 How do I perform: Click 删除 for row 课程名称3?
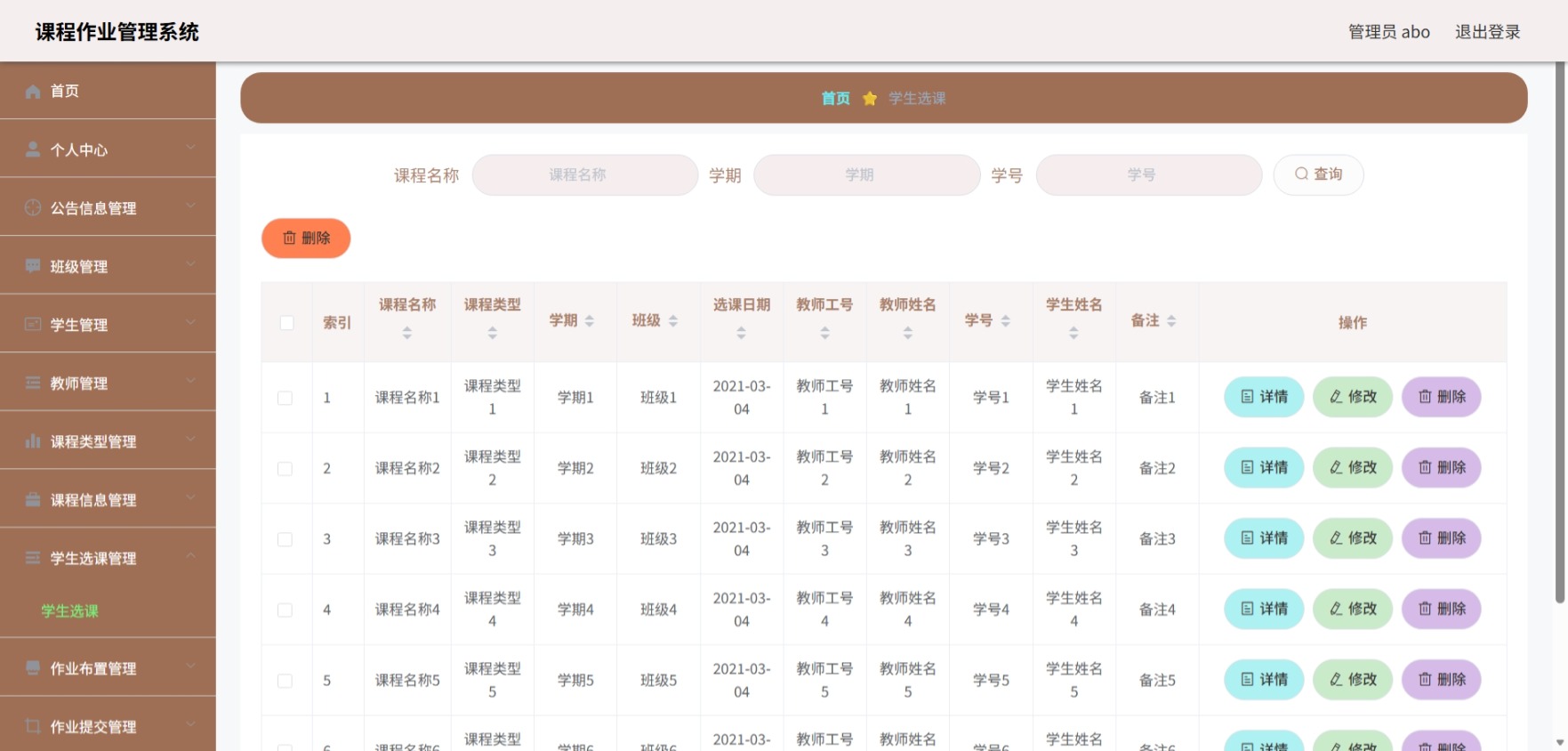tap(1442, 538)
